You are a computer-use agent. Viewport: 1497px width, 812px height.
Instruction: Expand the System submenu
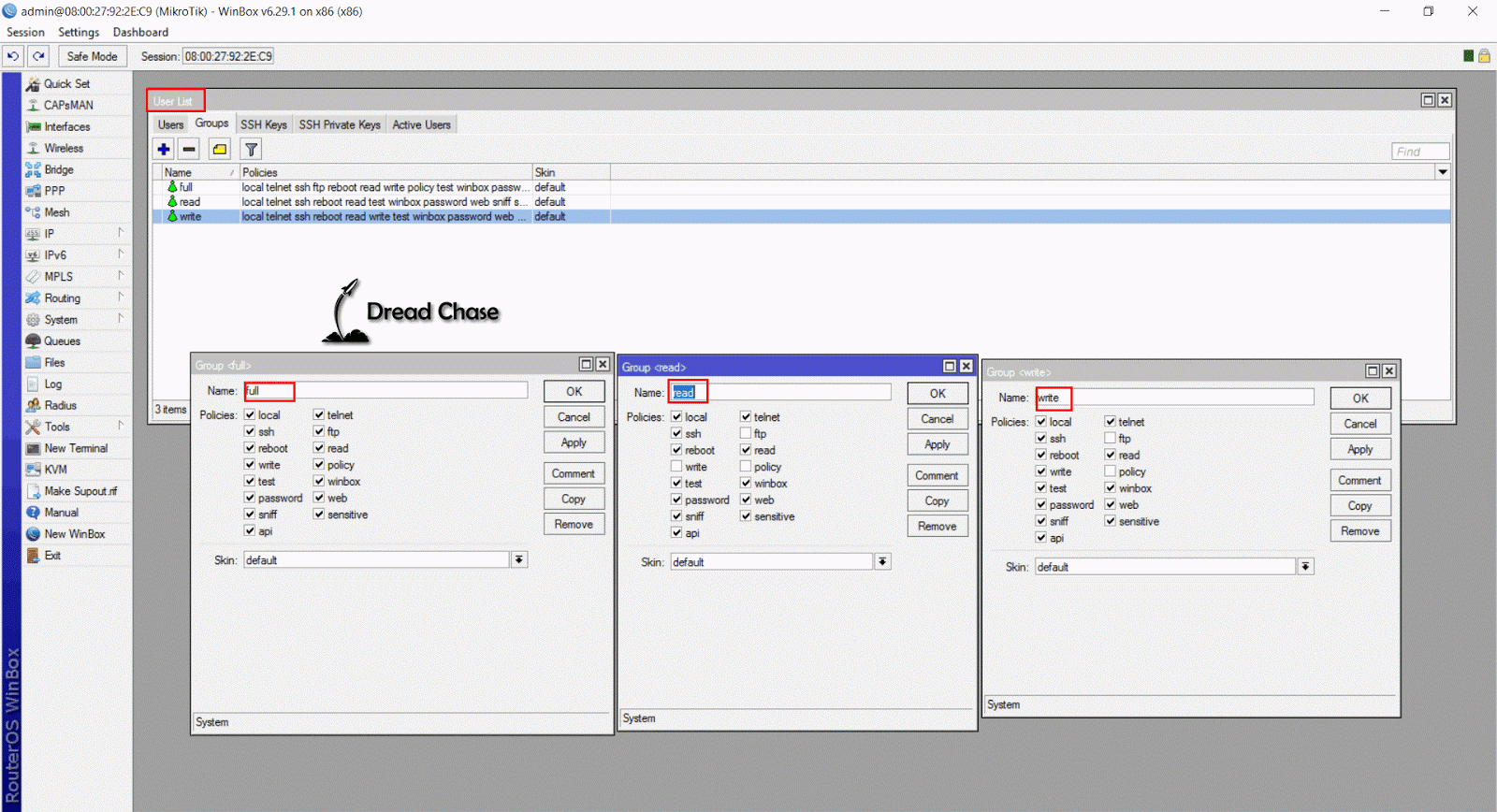(77, 320)
